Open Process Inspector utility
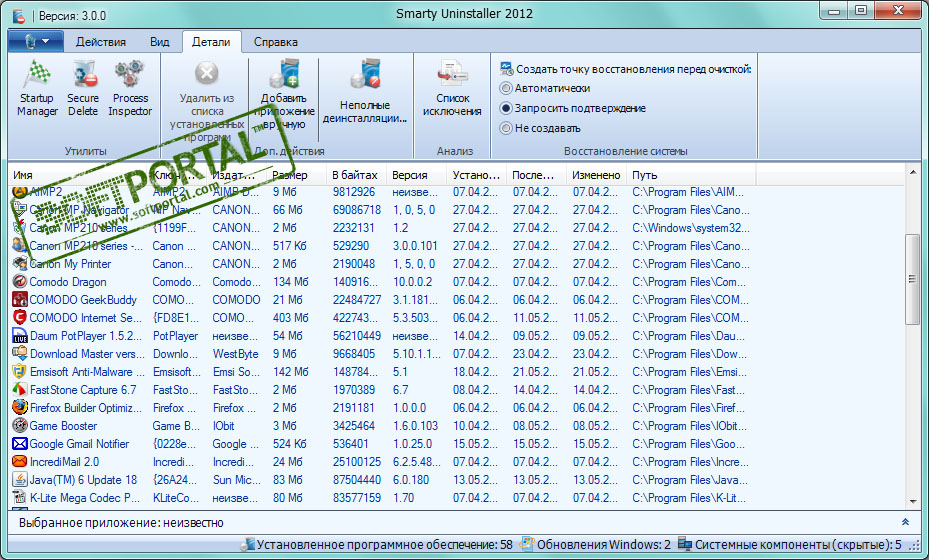This screenshot has height=560, width=929. [x=130, y=89]
